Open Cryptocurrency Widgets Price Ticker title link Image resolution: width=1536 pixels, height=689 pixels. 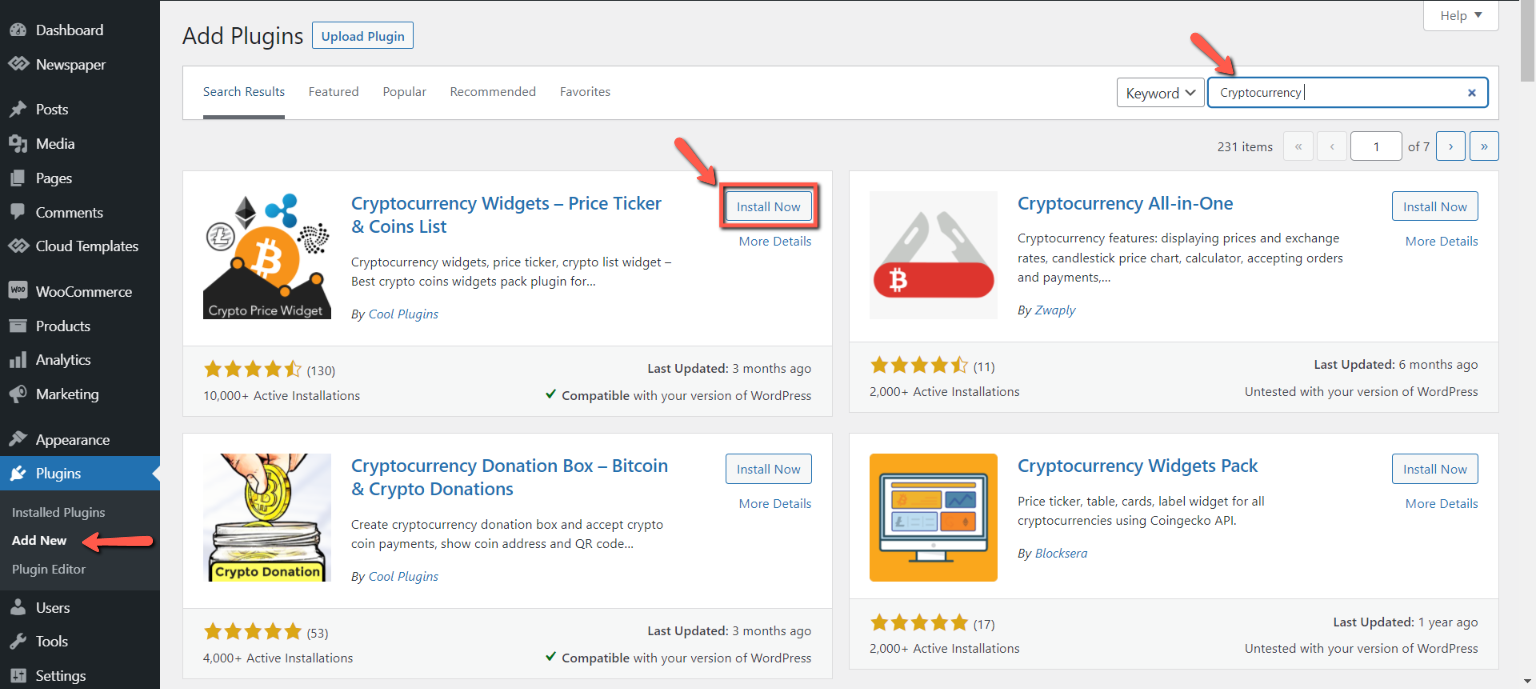pyautogui.click(x=506, y=215)
